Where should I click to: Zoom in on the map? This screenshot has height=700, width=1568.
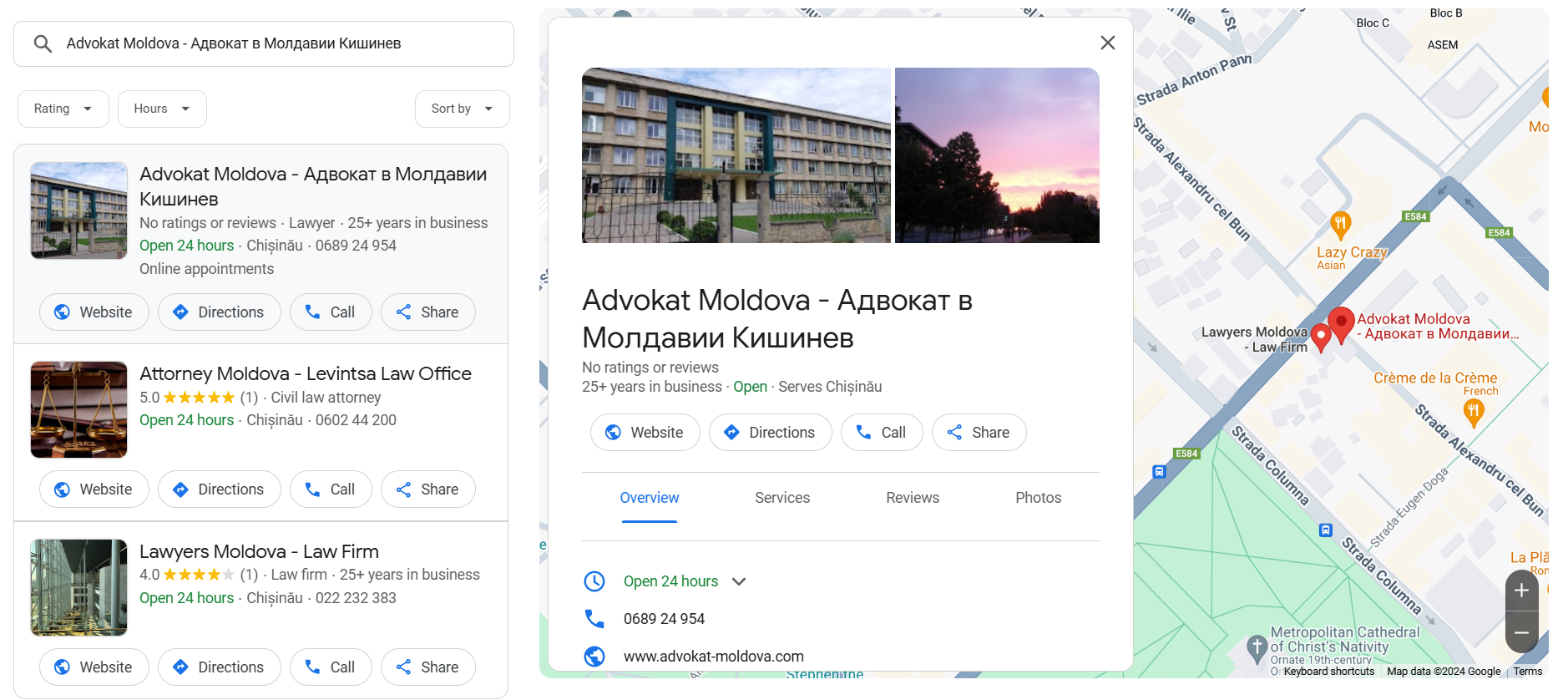(1522, 591)
